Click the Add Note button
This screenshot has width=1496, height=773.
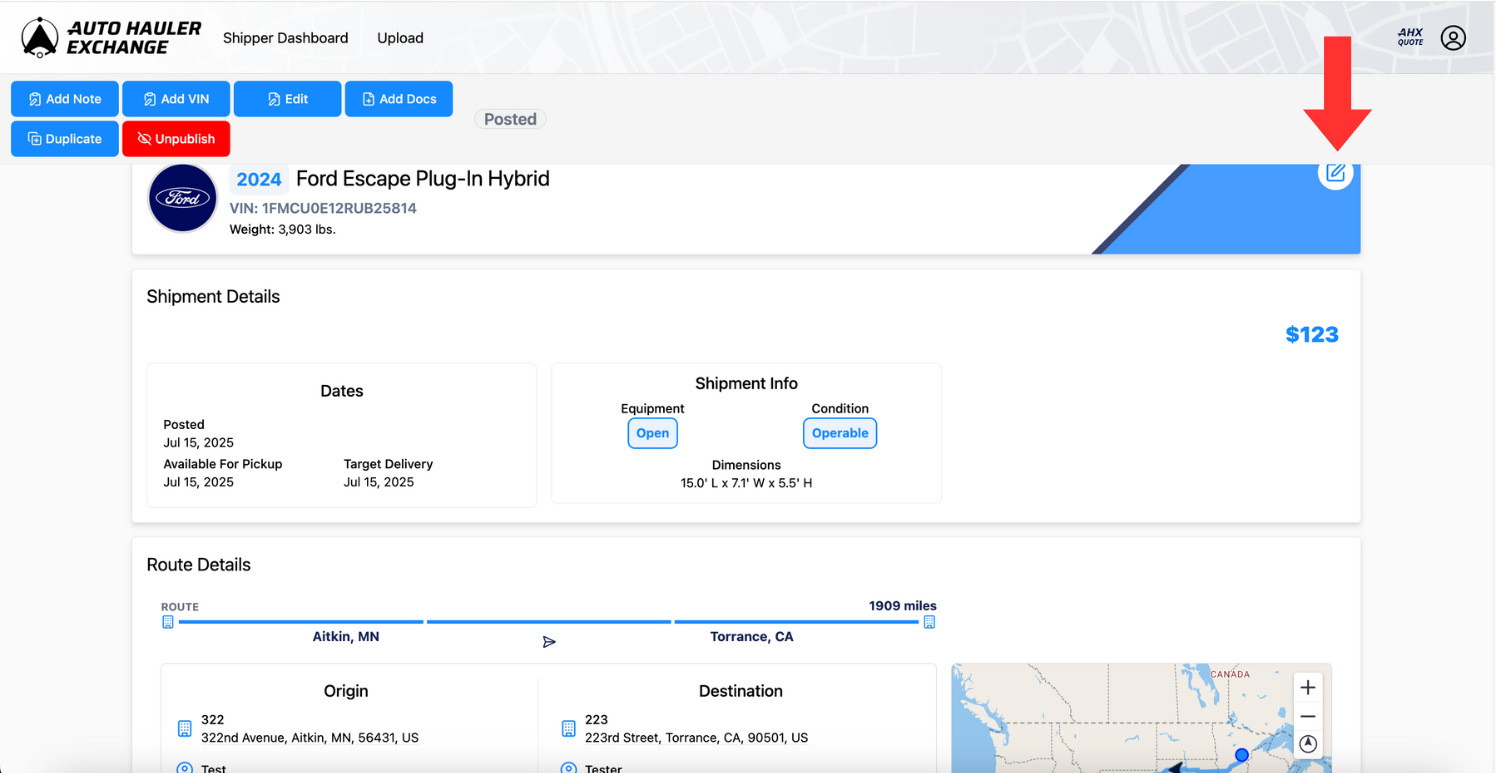click(65, 99)
